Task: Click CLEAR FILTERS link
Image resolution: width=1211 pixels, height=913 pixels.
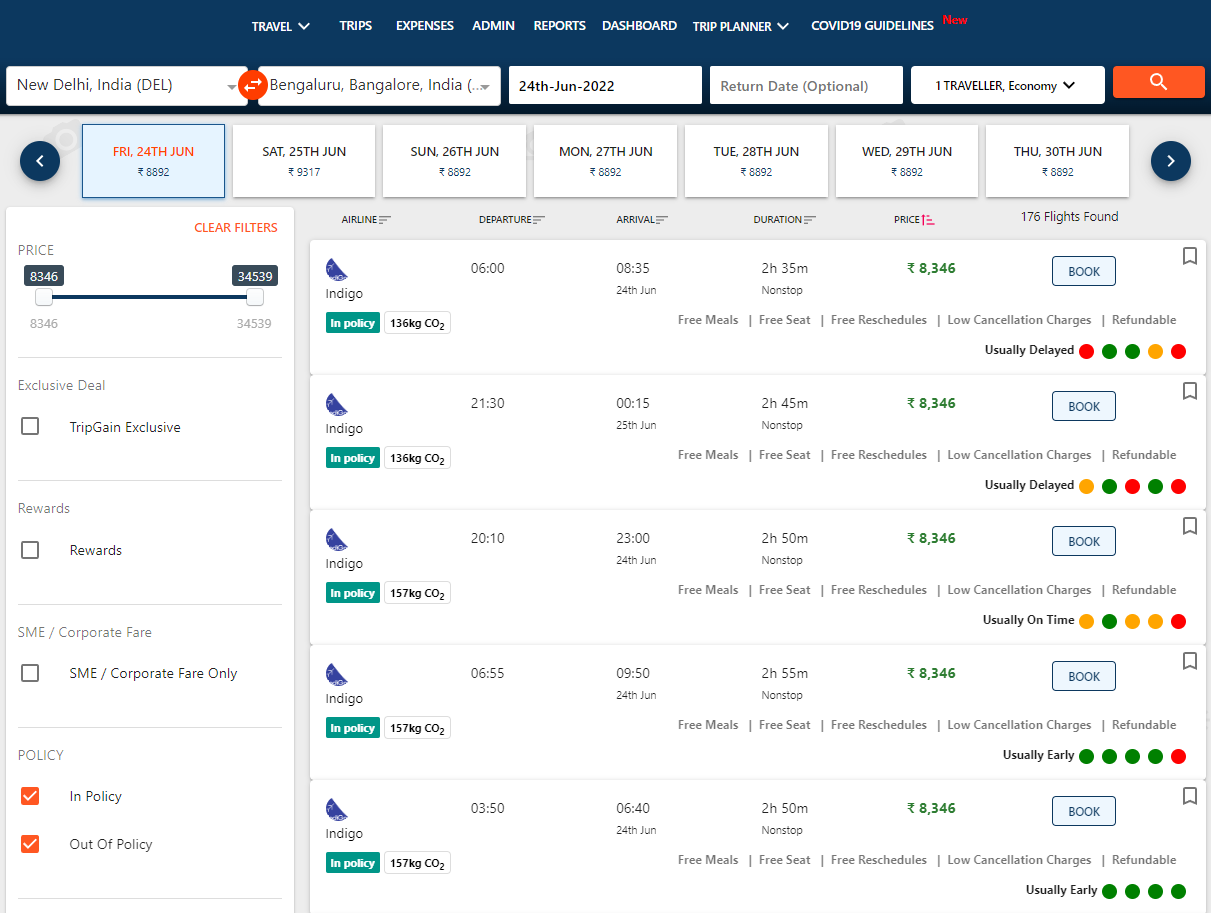Action: (x=236, y=228)
